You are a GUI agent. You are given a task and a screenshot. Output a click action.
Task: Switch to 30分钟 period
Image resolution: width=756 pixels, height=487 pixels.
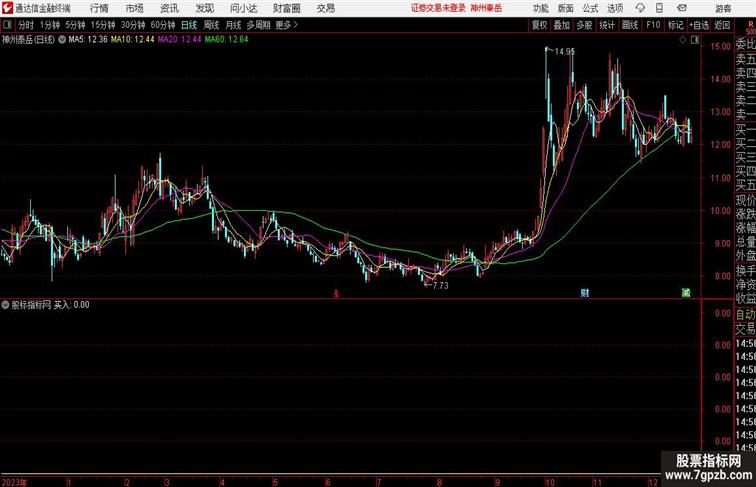point(133,25)
